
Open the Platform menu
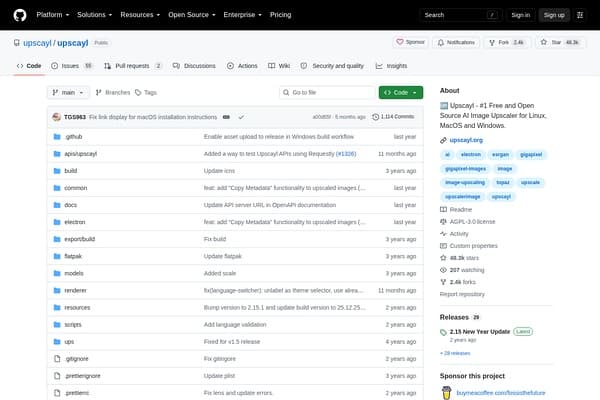click(x=53, y=15)
